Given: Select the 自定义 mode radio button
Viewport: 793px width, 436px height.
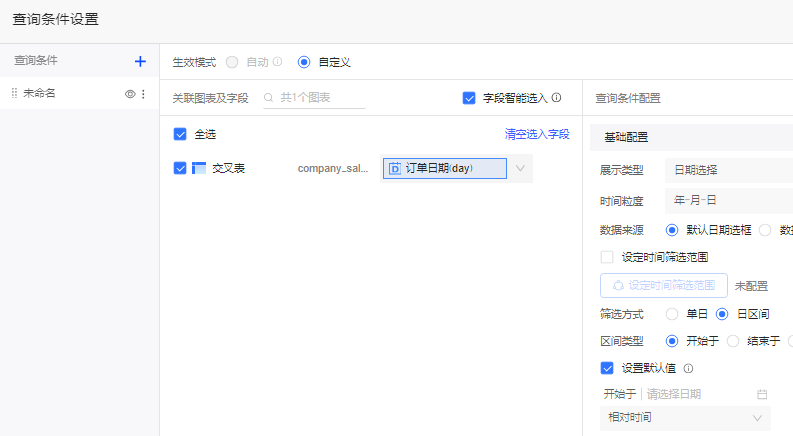Looking at the screenshot, I should (x=304, y=62).
